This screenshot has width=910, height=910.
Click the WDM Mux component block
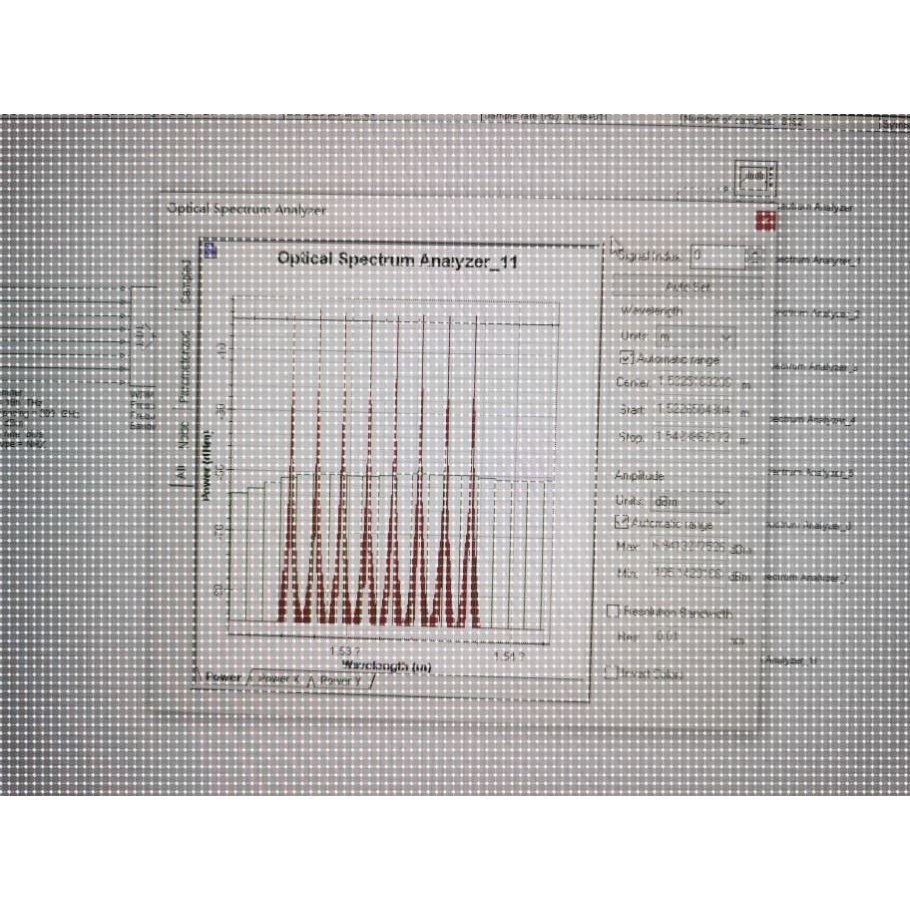tap(142, 337)
